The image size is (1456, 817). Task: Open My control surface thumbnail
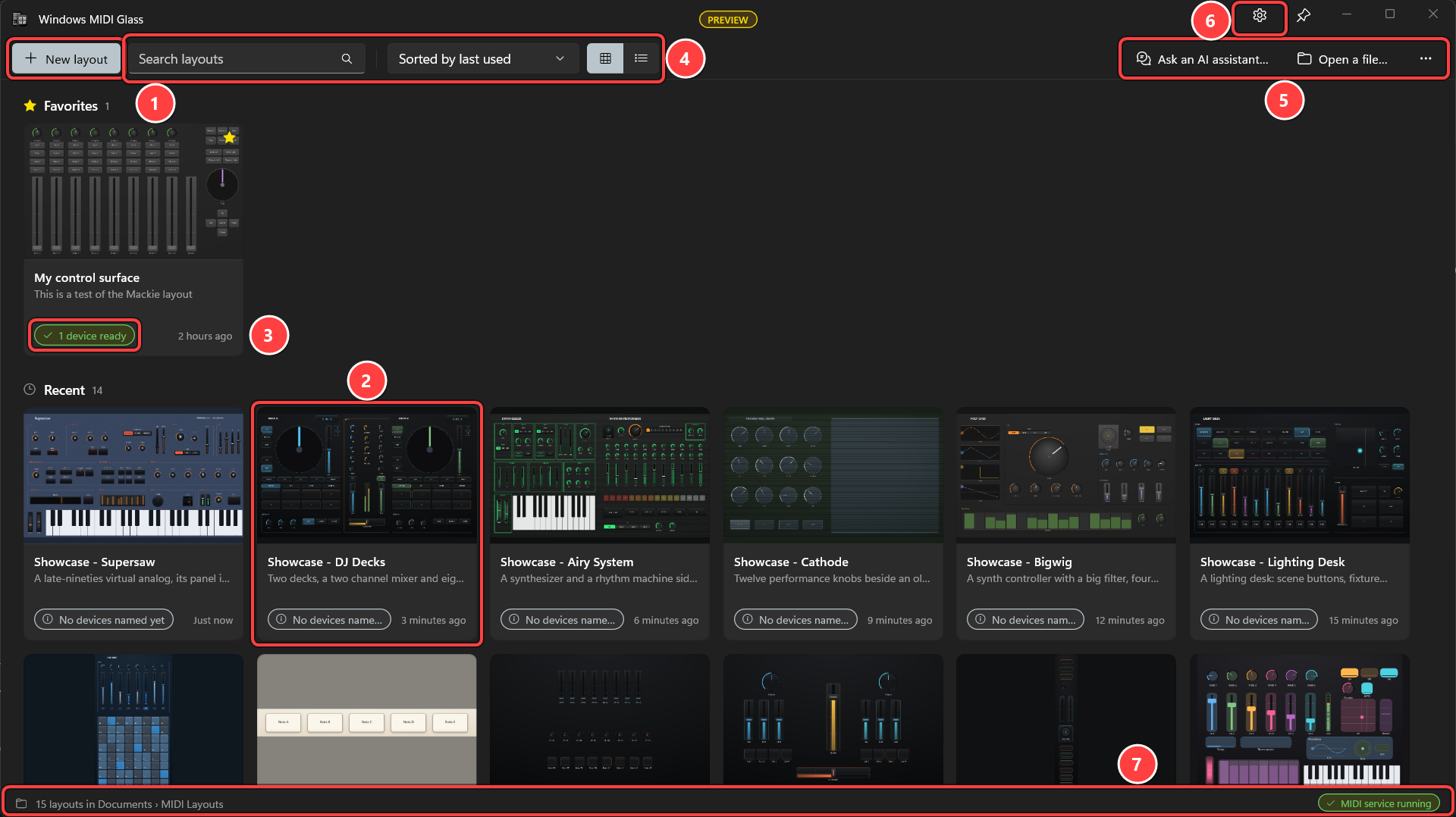coord(133,193)
